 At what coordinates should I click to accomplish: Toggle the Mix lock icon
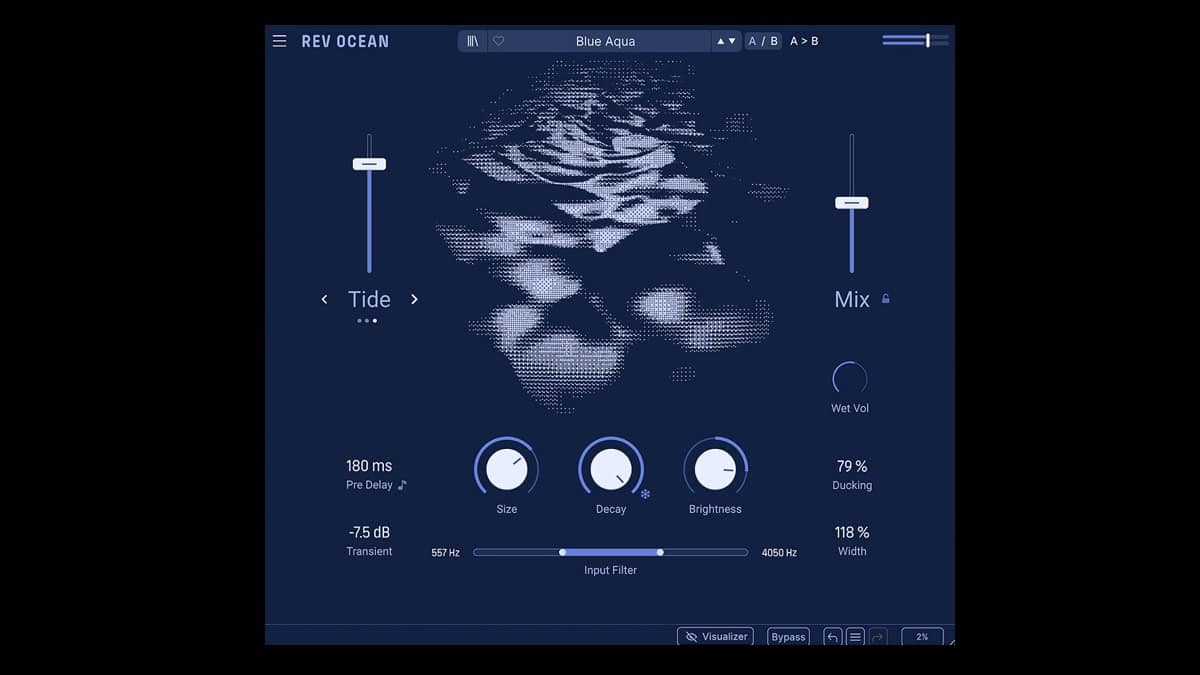tap(885, 299)
